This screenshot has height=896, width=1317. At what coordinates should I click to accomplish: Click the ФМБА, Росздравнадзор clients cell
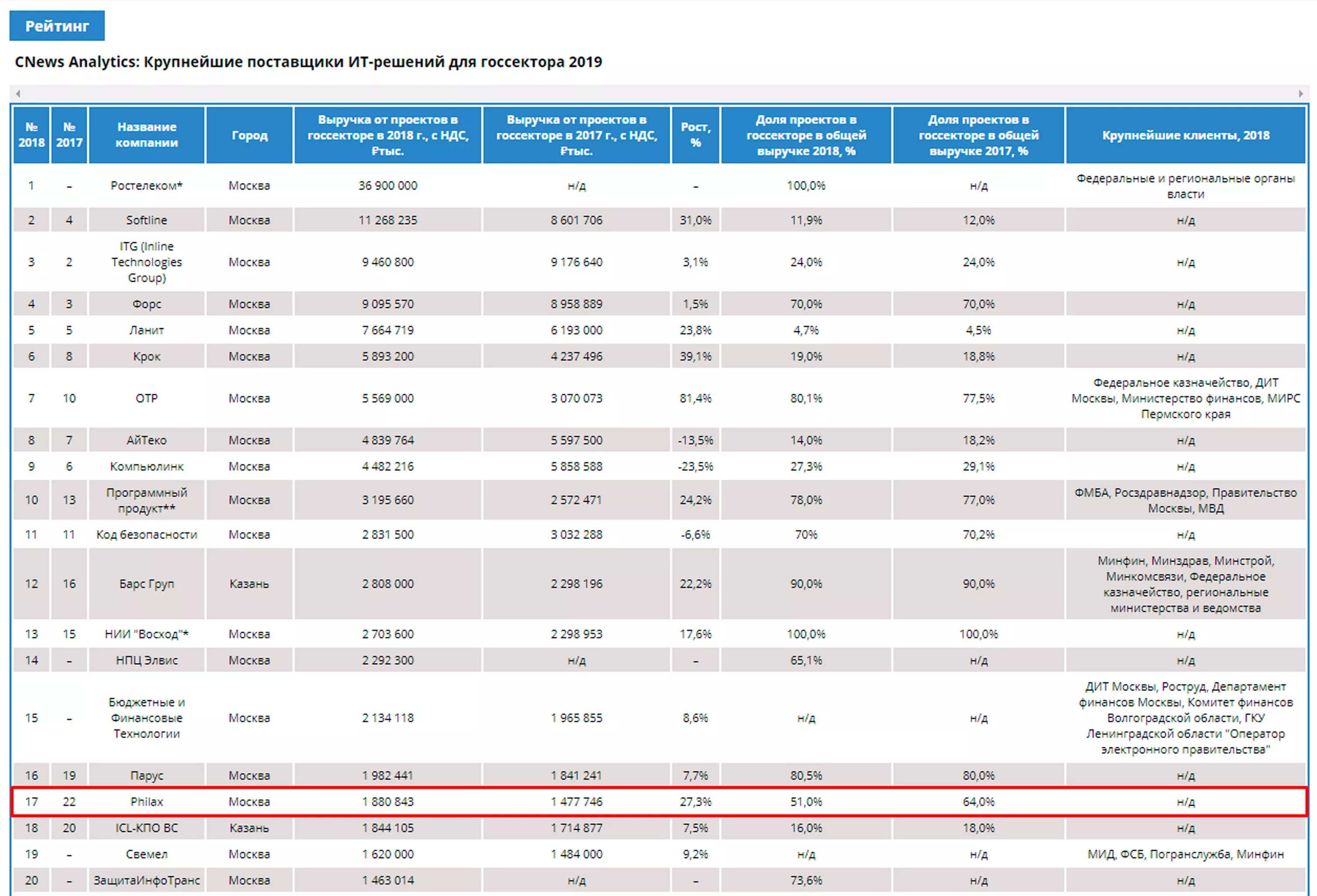pos(1186,500)
